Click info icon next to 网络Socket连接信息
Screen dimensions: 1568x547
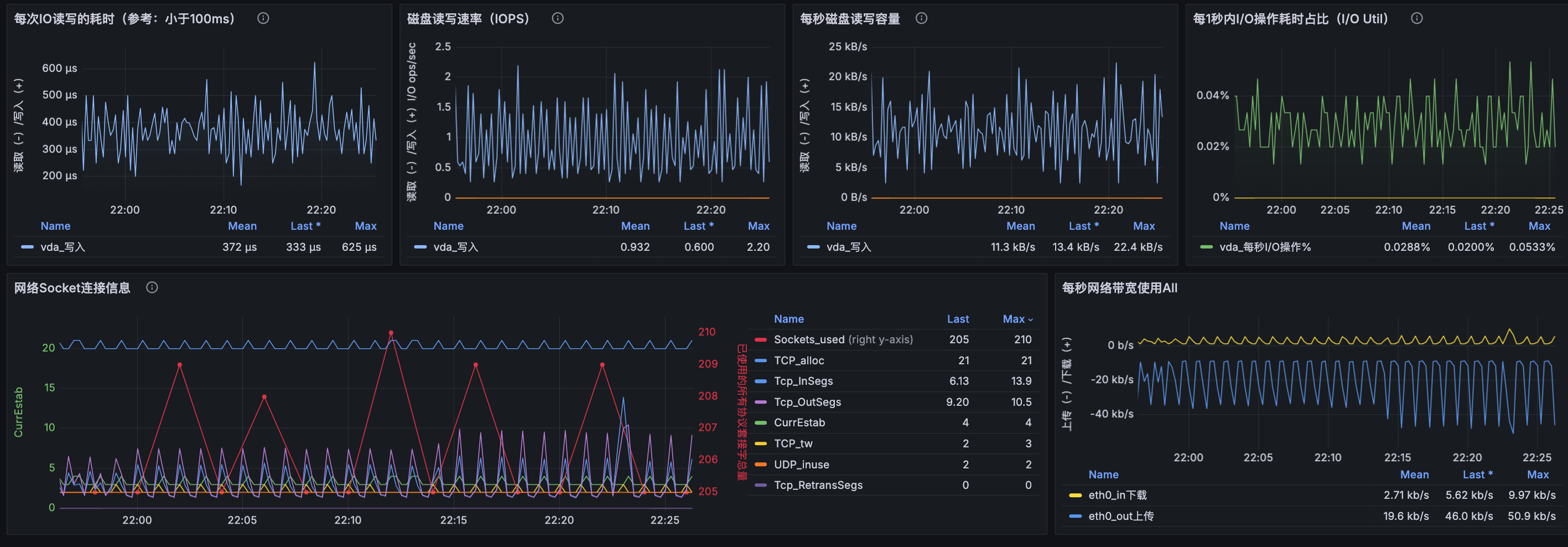point(152,287)
